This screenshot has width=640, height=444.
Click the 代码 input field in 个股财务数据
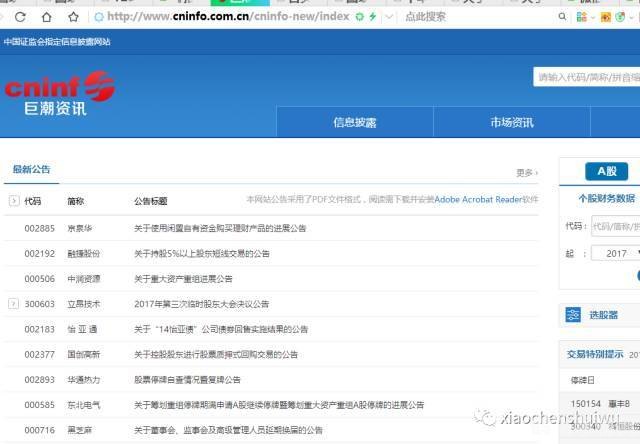tap(614, 226)
